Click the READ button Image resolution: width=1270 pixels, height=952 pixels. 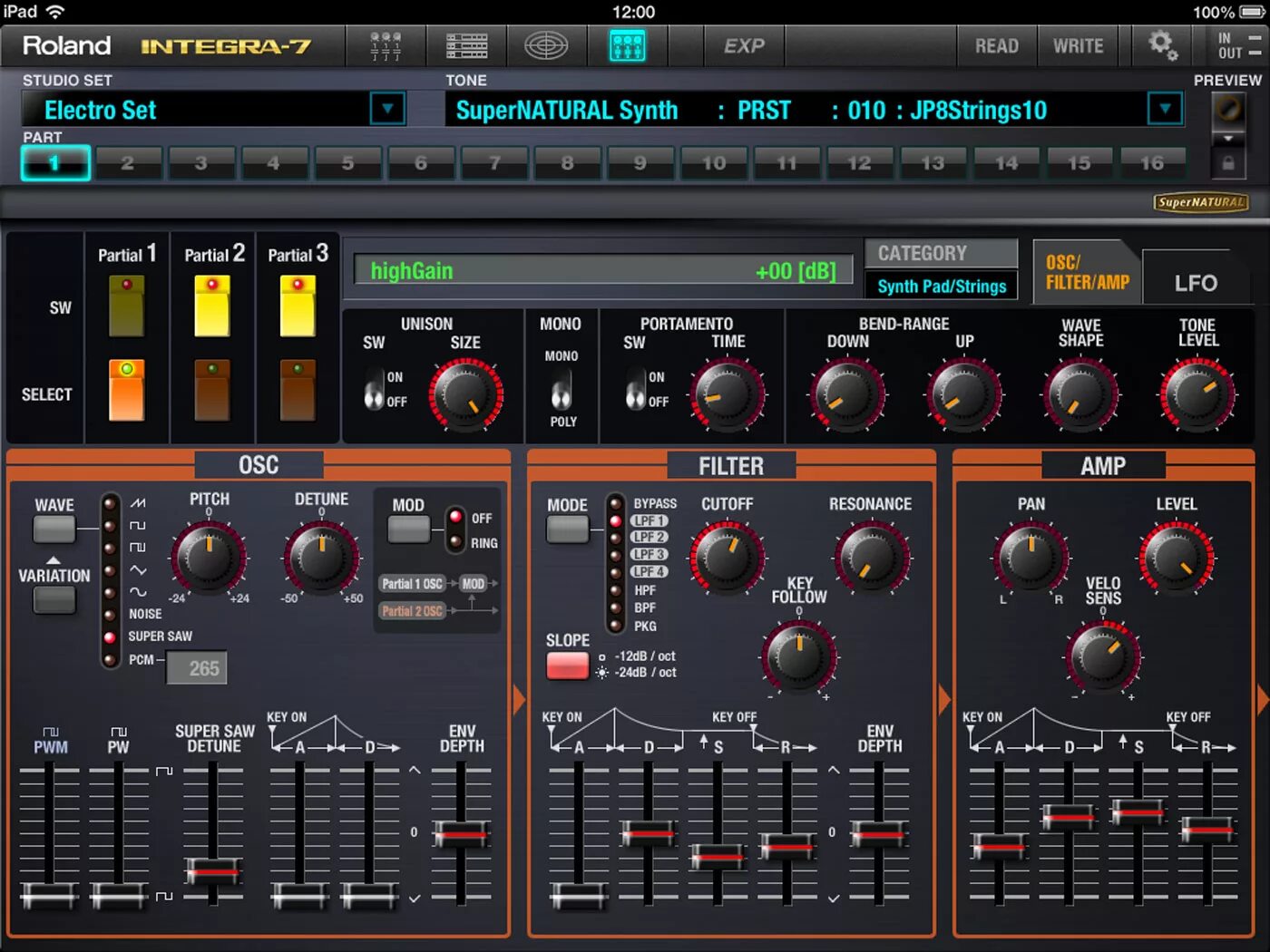click(x=996, y=45)
